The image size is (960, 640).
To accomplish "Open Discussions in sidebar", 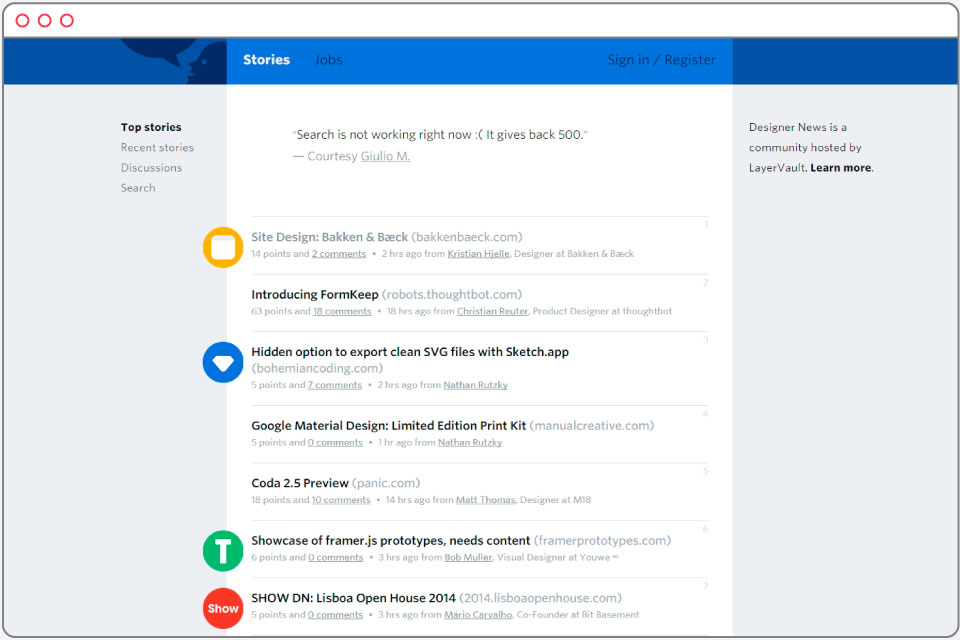I will tap(151, 167).
